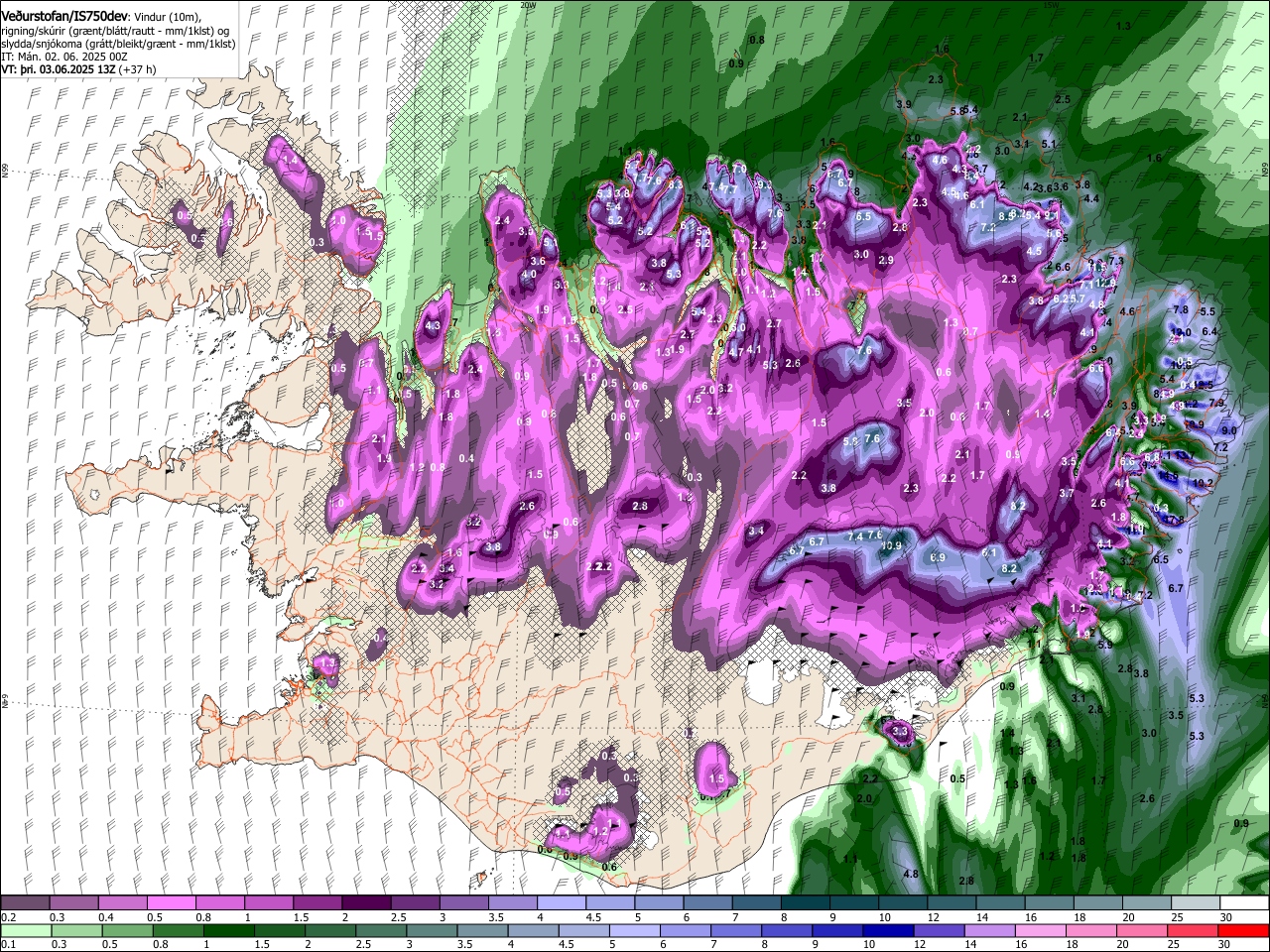Select the pink 18 swatch in the lower legend row
Viewport: 1270px width, 952px height.
coord(1092,930)
